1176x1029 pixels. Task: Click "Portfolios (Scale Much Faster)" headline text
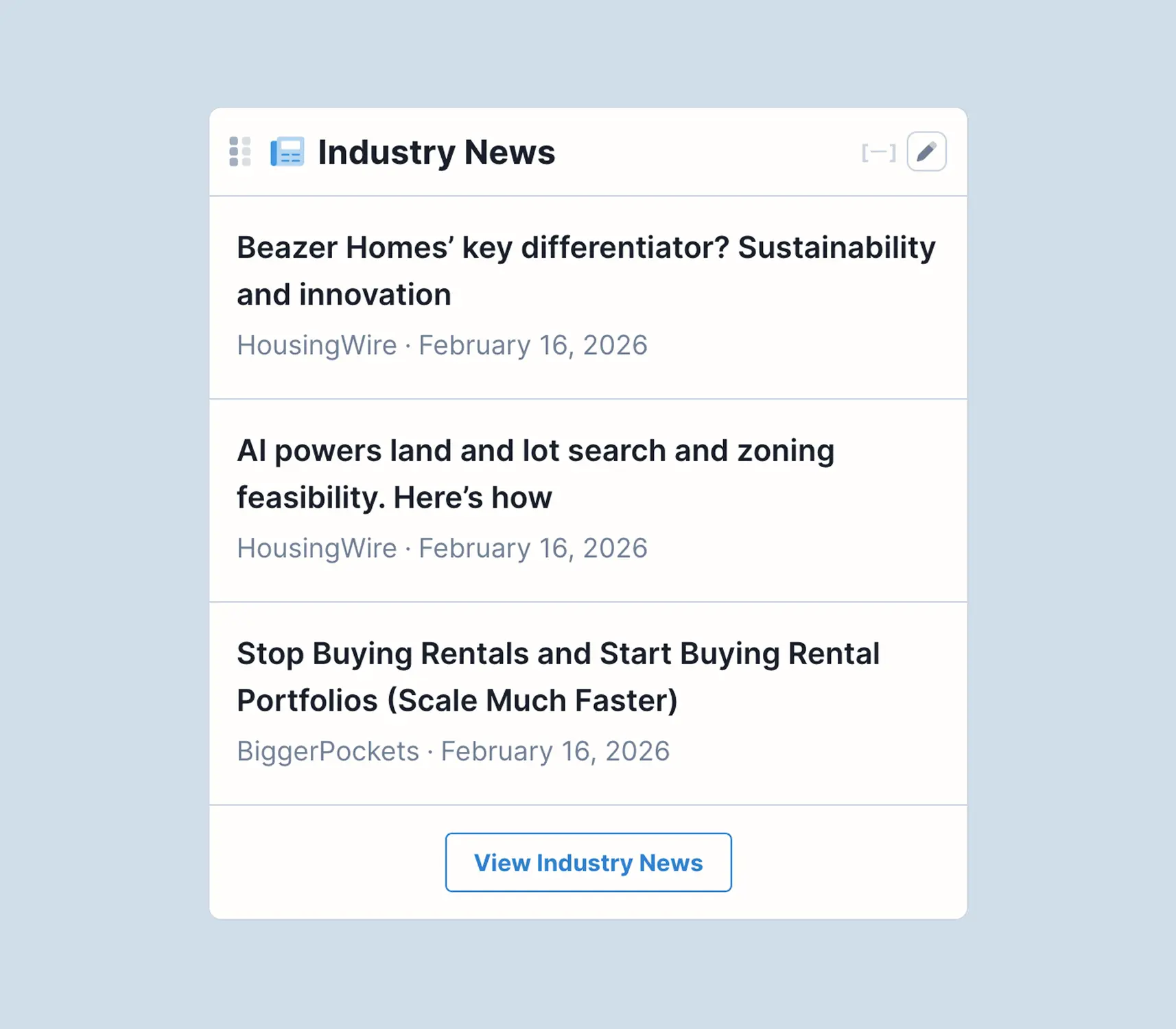point(457,701)
